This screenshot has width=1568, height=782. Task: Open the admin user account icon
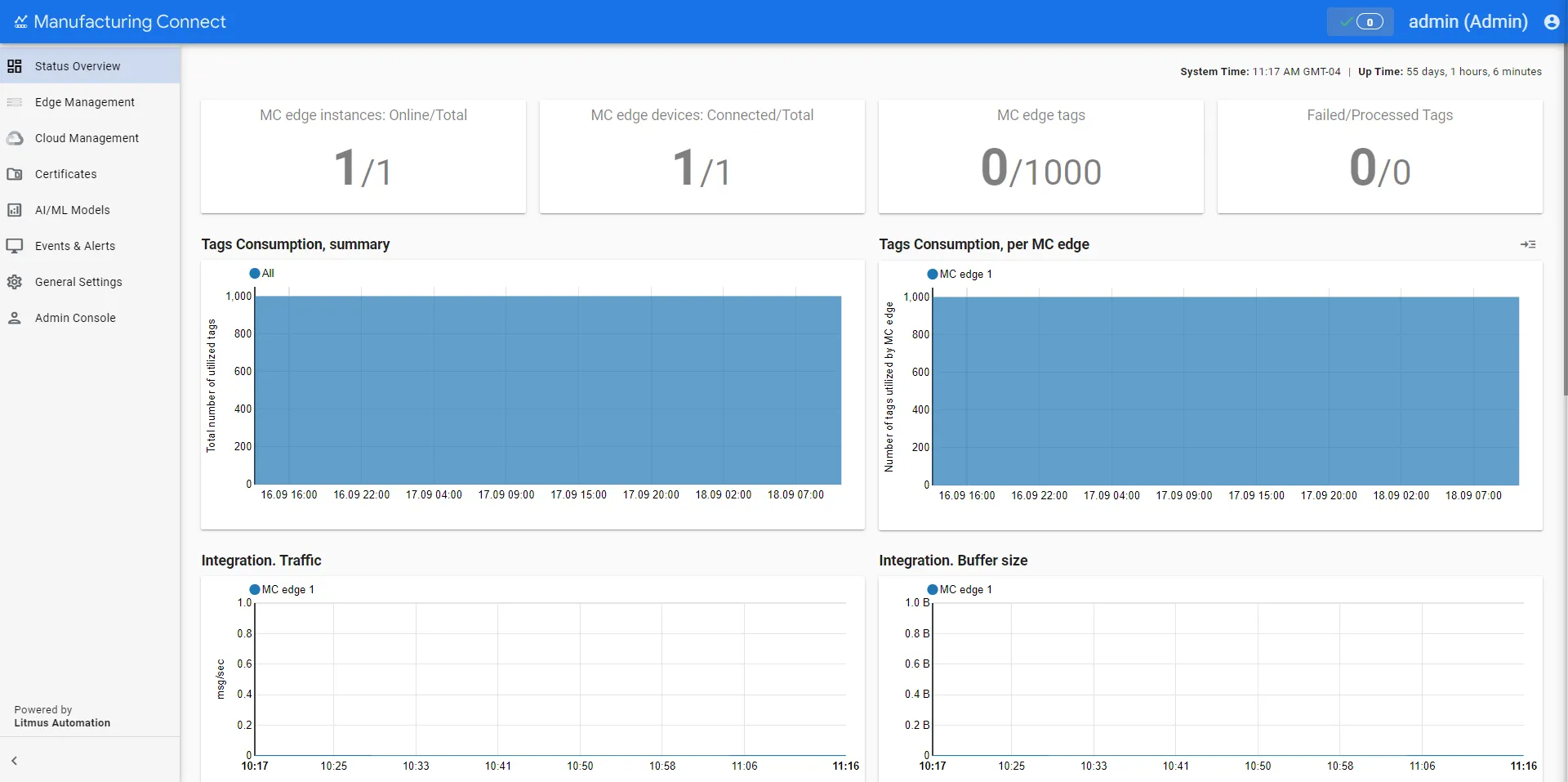click(x=1552, y=22)
